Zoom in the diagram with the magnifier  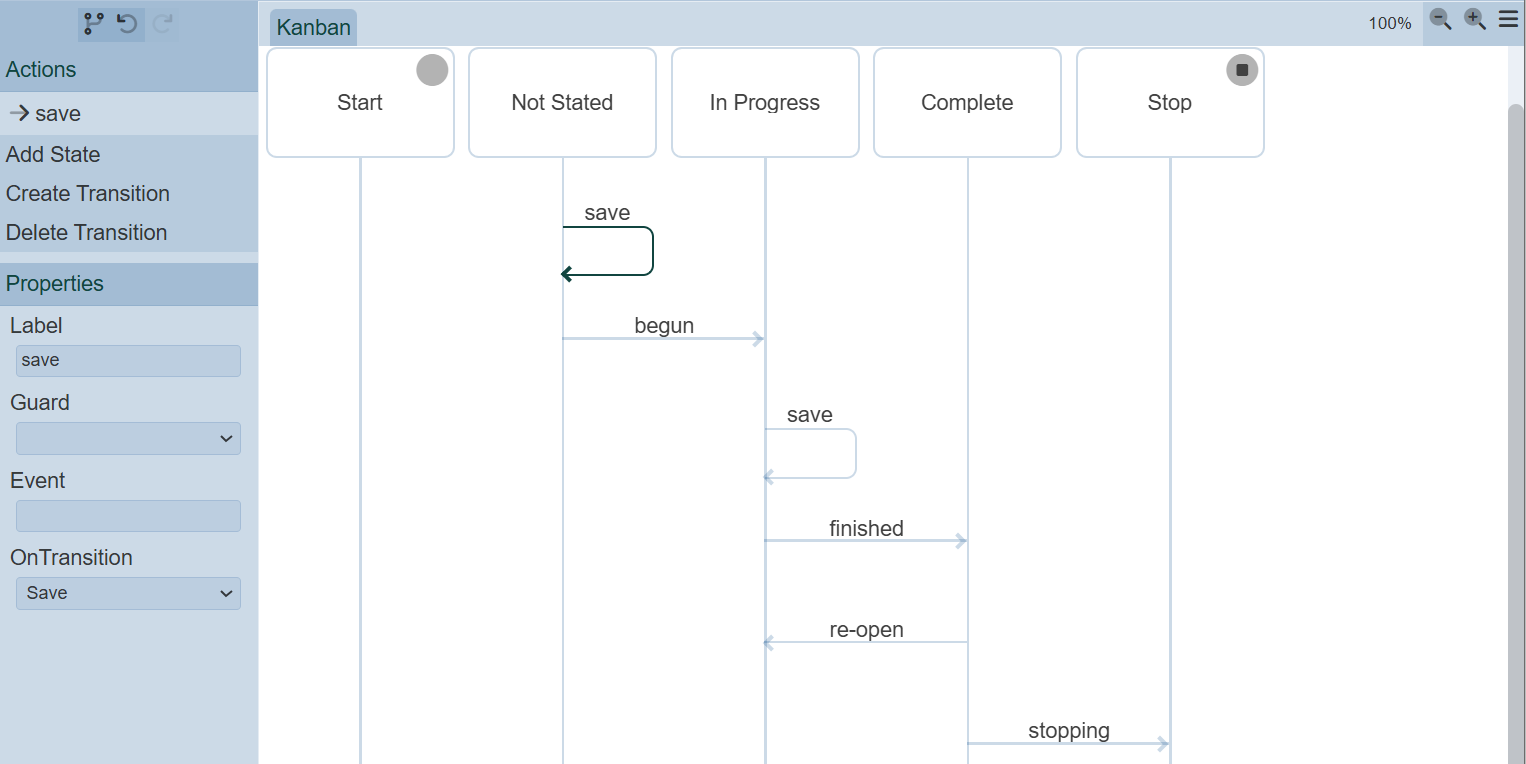point(1475,19)
